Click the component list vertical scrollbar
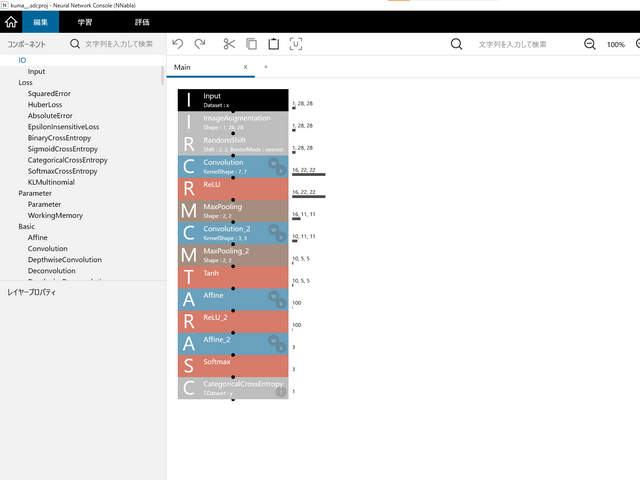 (163, 75)
